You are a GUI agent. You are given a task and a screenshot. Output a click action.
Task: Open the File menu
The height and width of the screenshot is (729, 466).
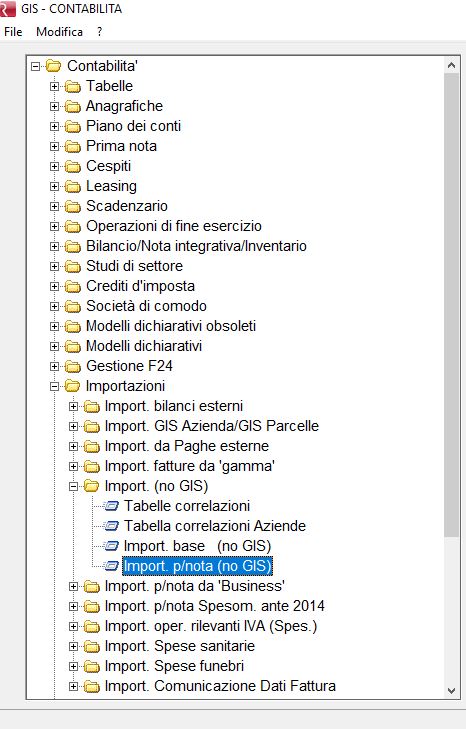pyautogui.click(x=13, y=32)
